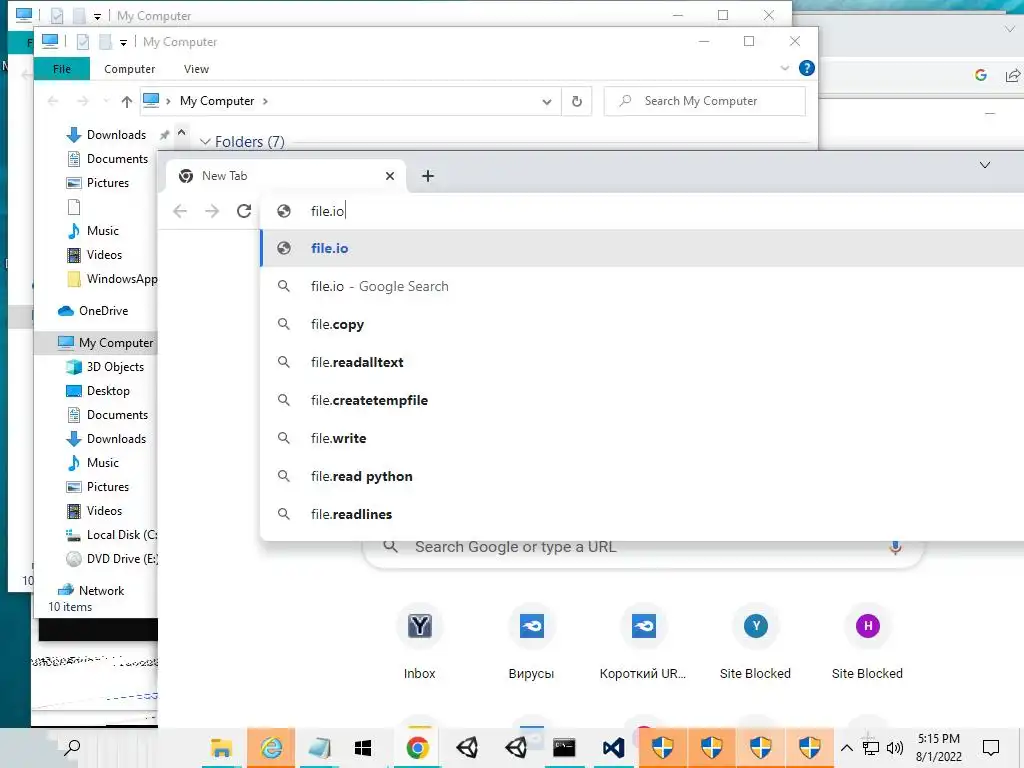This screenshot has width=1024, height=768.
Task: Expand the Chrome tab search chevron
Action: click(x=985, y=165)
